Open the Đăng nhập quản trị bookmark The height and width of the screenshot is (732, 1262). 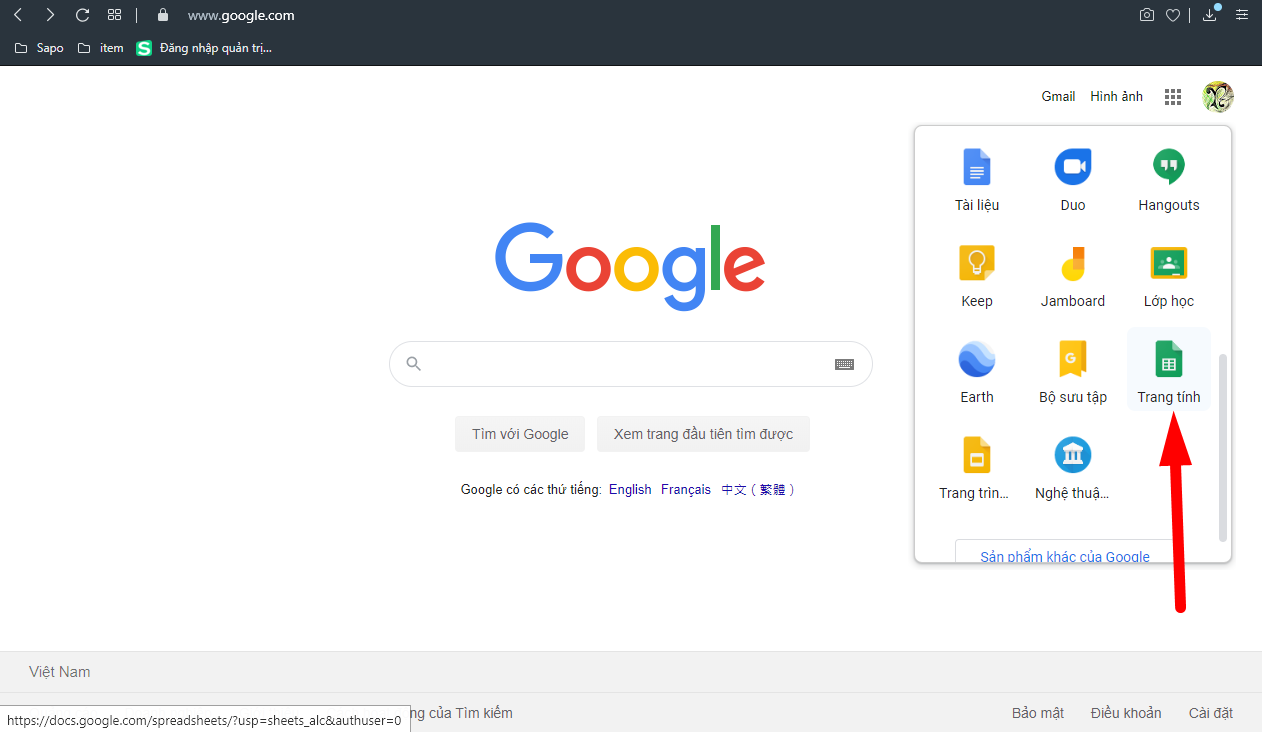coord(204,48)
